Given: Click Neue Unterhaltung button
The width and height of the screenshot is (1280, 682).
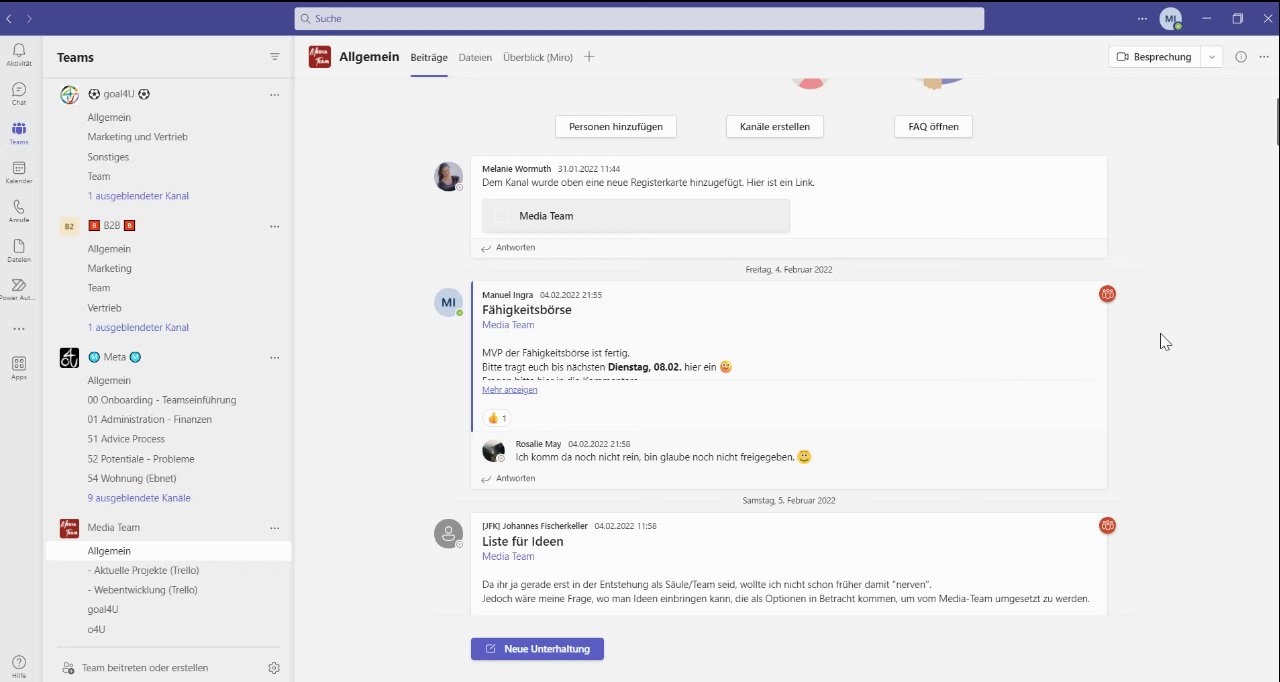Looking at the screenshot, I should (x=537, y=649).
